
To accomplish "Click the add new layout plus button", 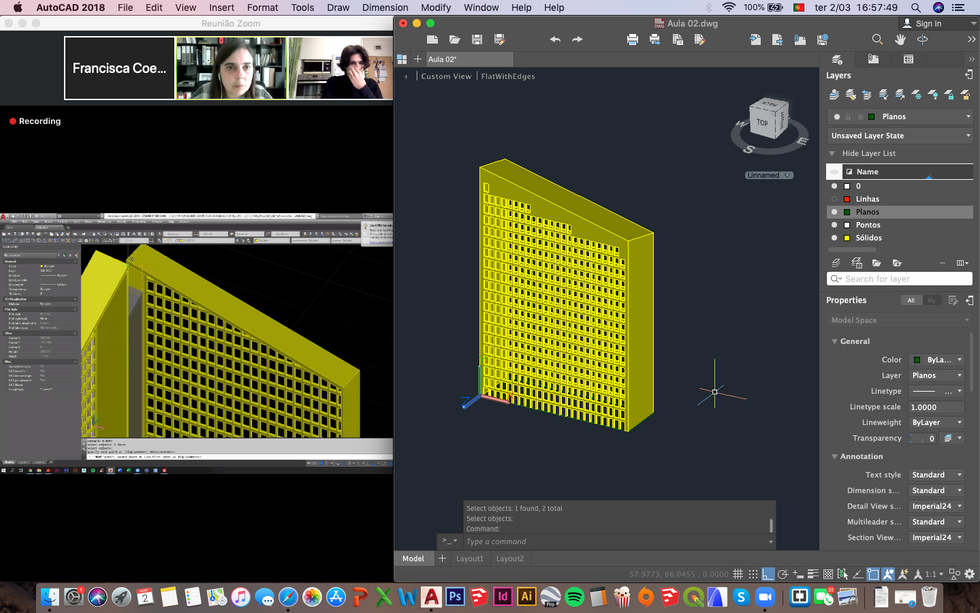I will pos(442,559).
